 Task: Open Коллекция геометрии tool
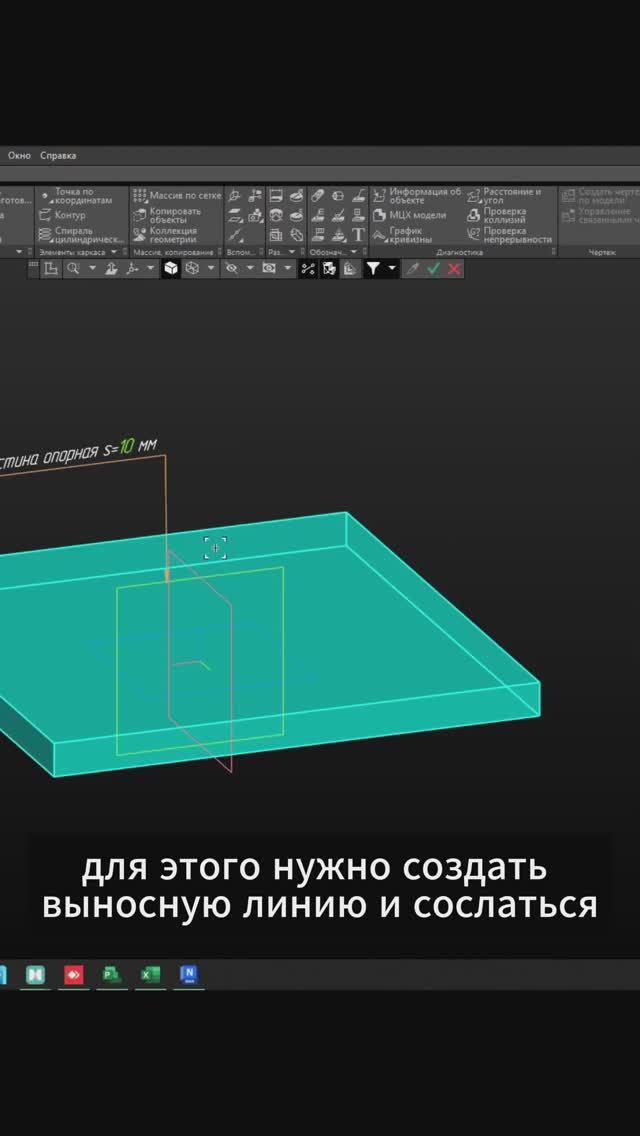click(165, 235)
